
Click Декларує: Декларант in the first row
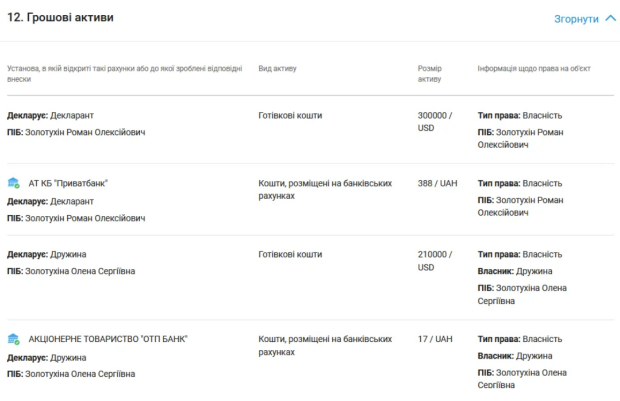point(50,115)
